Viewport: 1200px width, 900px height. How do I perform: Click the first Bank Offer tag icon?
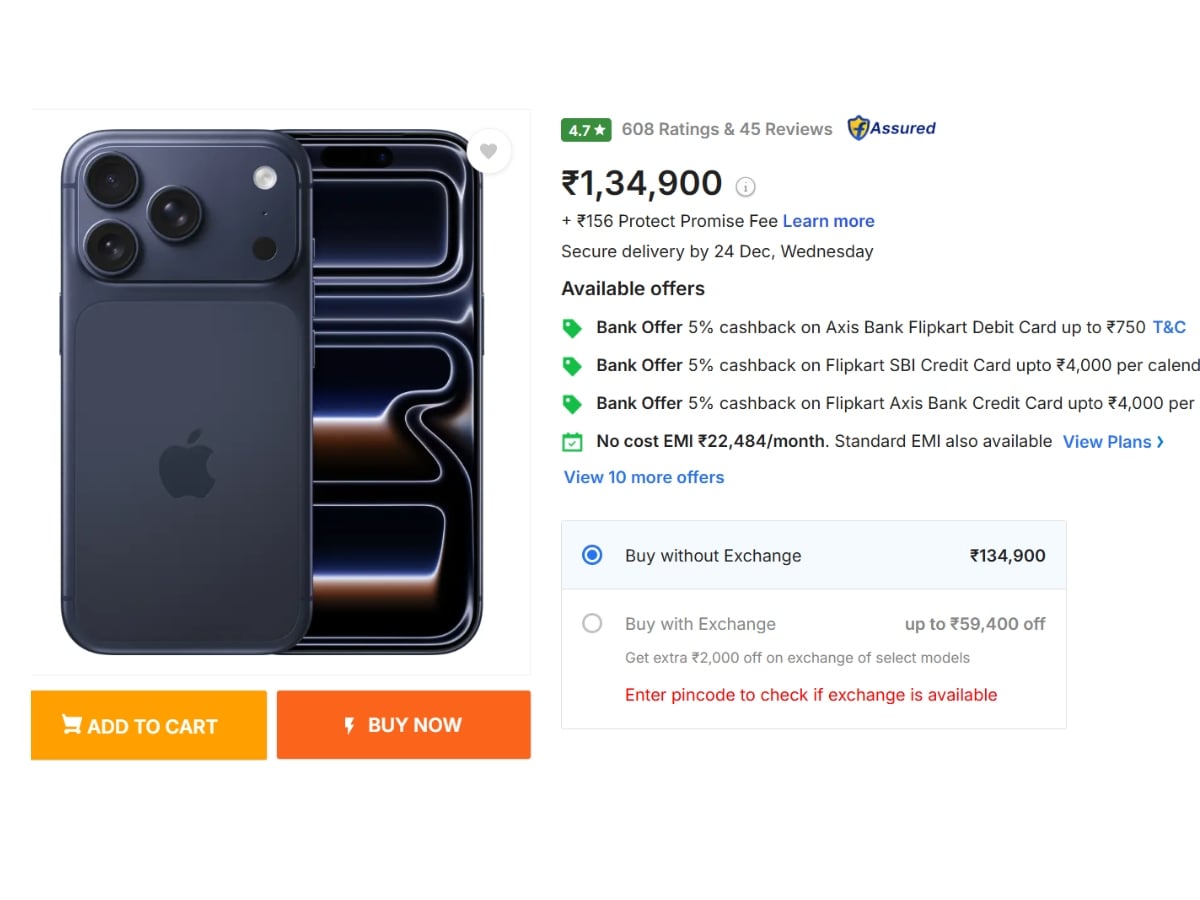(x=572, y=328)
